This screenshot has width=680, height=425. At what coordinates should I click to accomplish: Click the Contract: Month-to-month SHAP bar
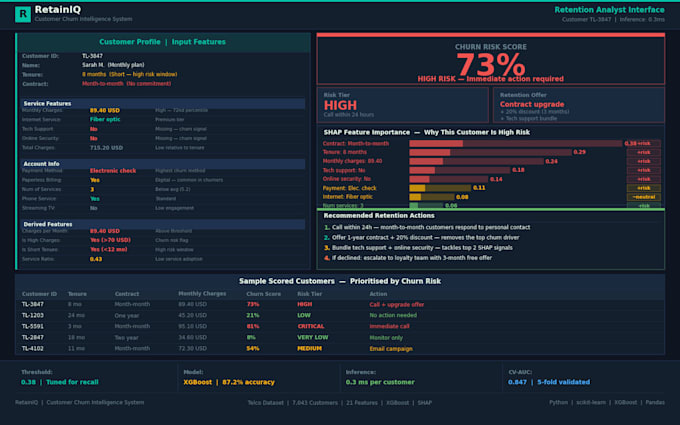[x=516, y=144]
